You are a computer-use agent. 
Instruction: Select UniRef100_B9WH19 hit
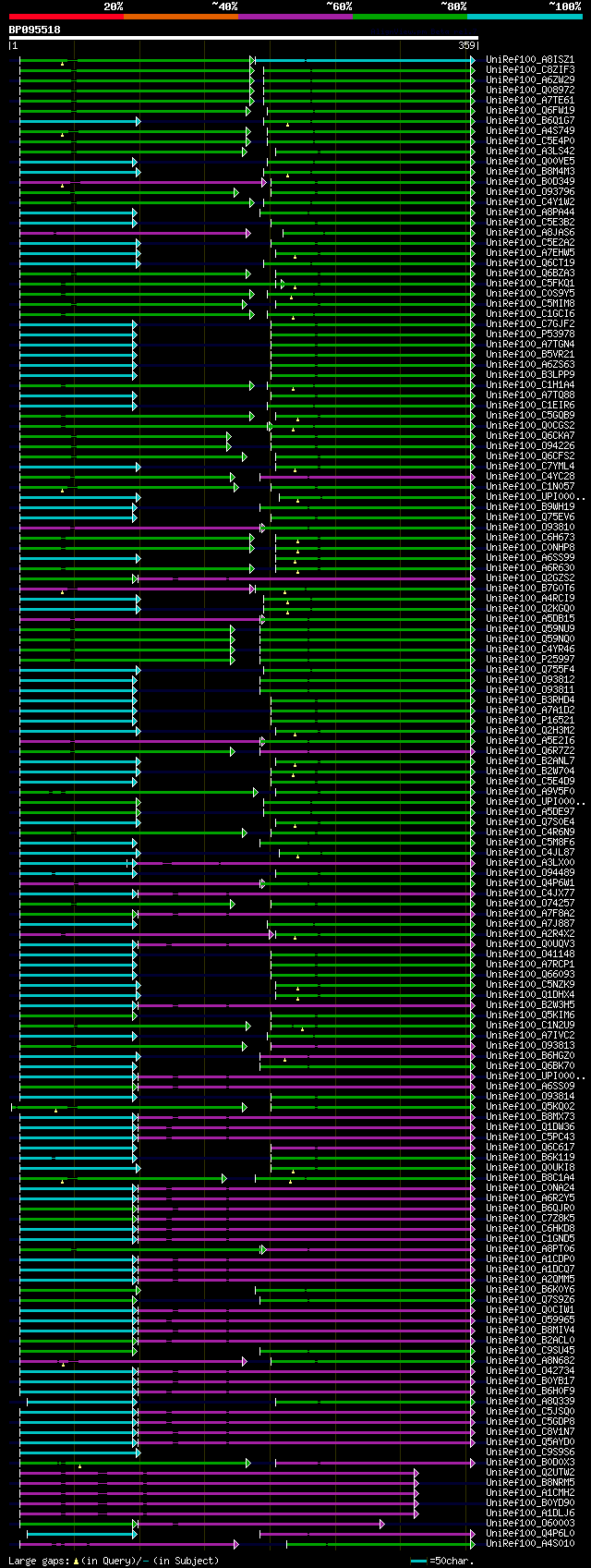click(530, 506)
